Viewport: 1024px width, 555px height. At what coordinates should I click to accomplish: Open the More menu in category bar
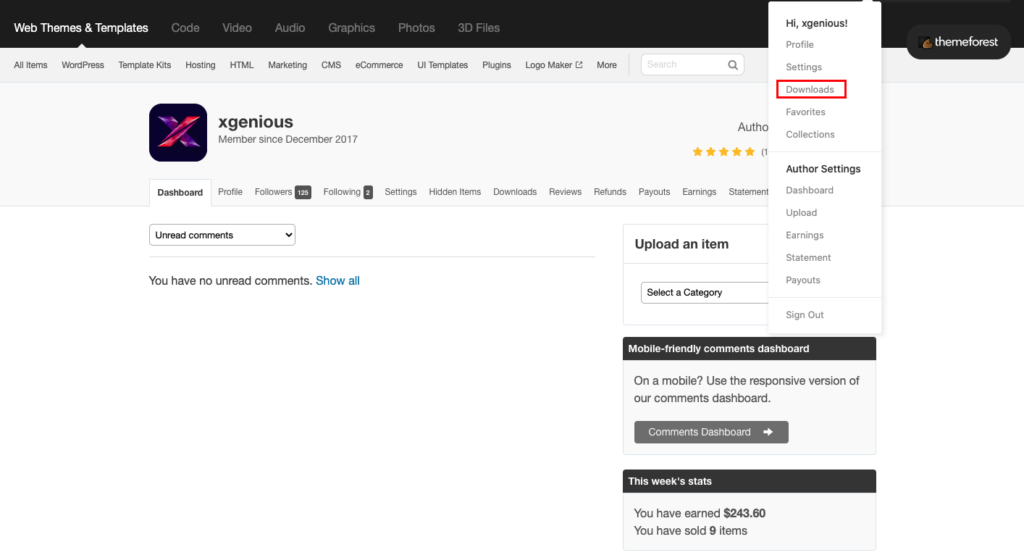click(x=606, y=65)
